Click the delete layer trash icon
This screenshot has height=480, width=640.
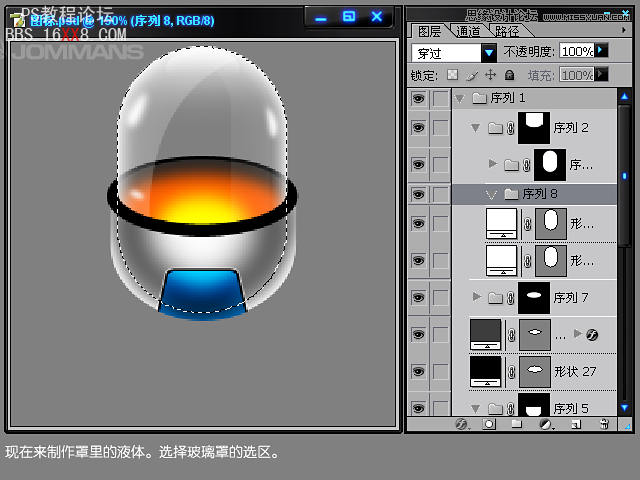click(603, 424)
